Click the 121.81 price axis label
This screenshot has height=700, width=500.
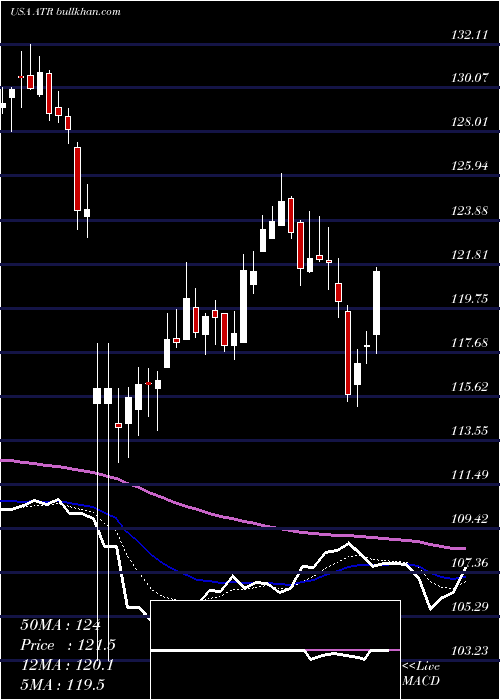[469, 255]
